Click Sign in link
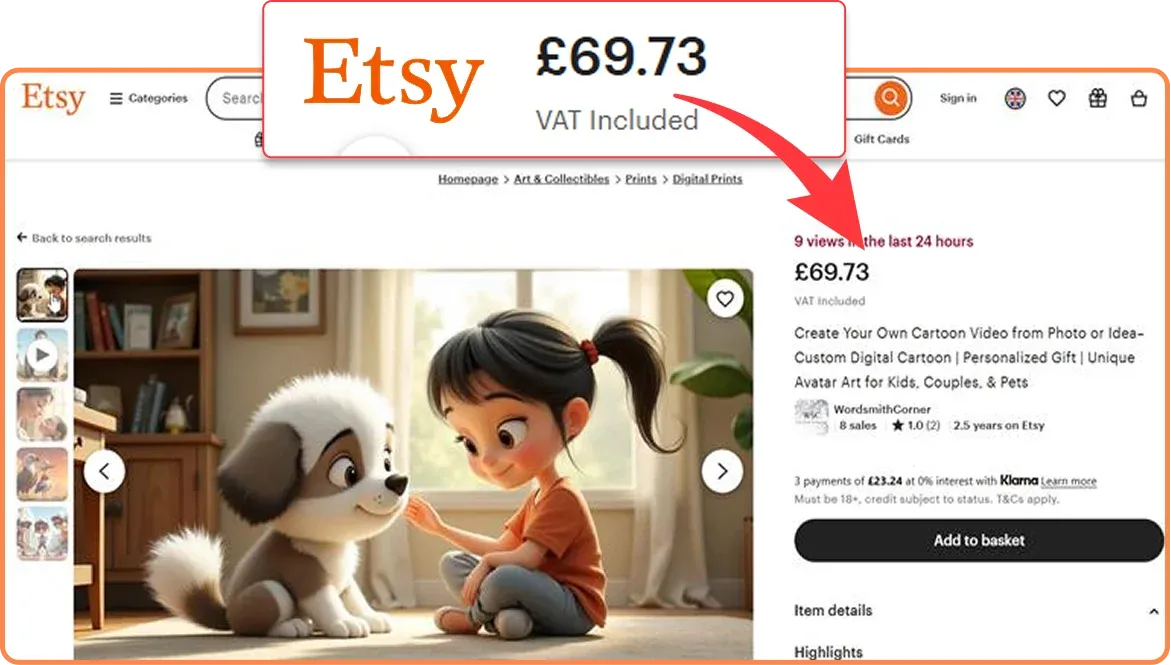 (958, 98)
